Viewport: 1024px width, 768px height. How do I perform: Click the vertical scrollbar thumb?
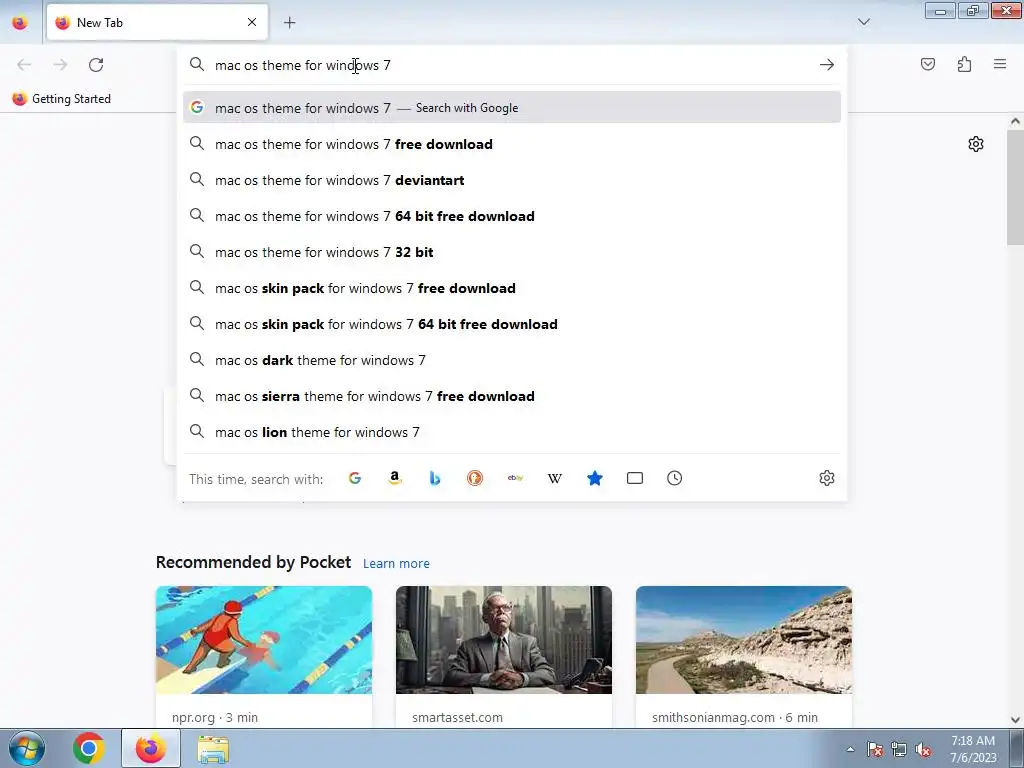pyautogui.click(x=1016, y=187)
